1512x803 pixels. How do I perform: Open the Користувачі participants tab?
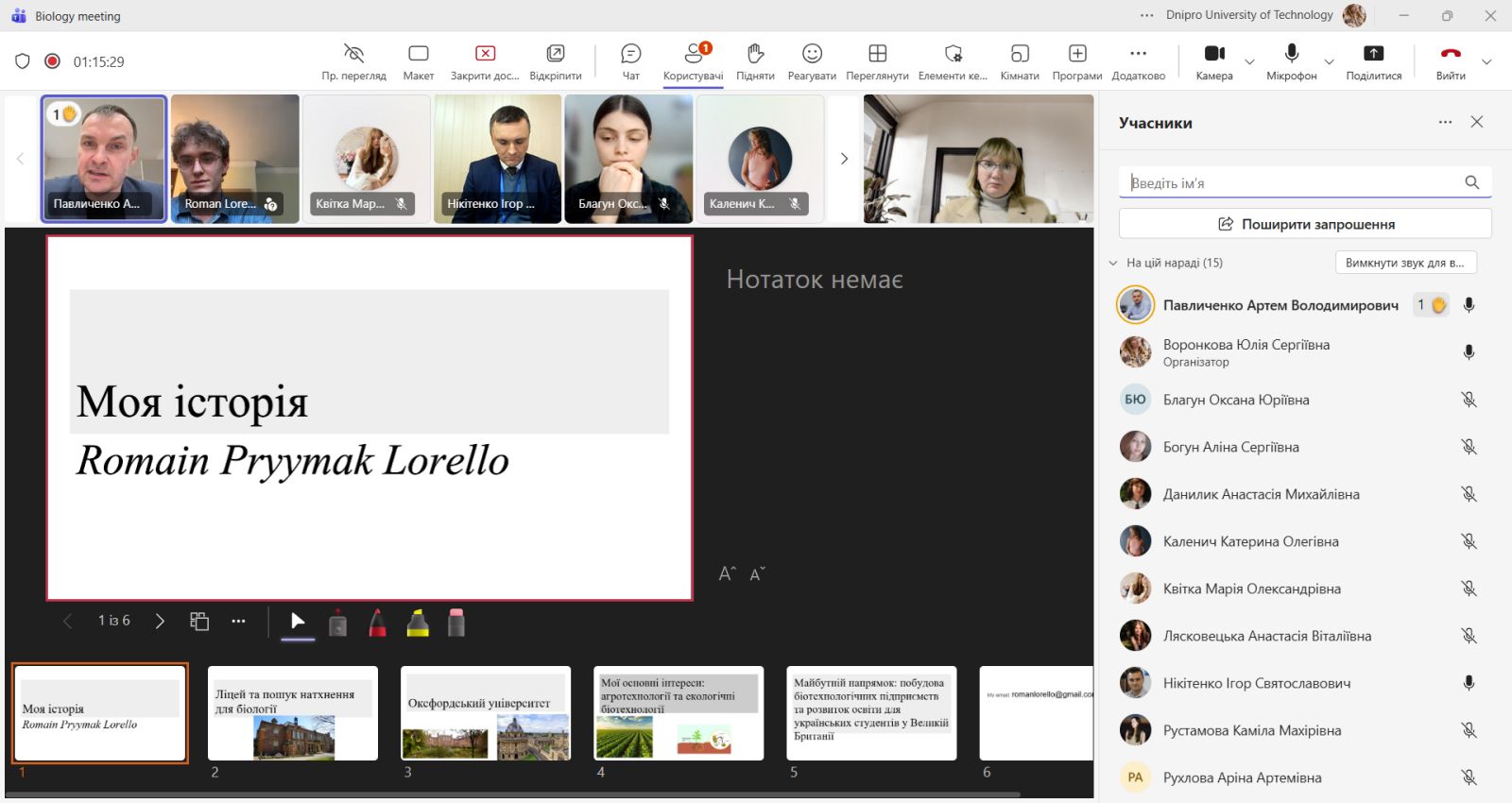pyautogui.click(x=693, y=61)
